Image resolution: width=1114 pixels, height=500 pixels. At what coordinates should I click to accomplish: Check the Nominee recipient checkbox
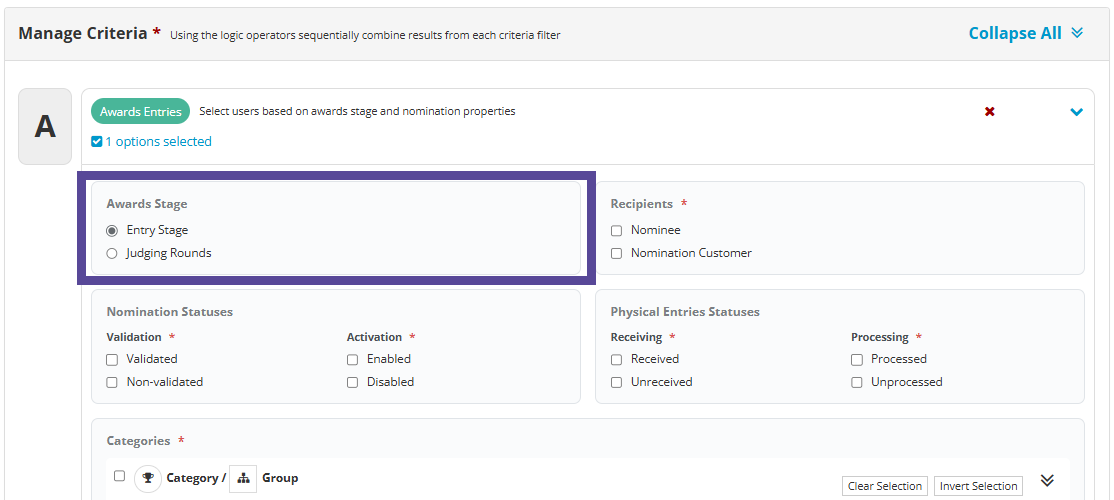617,231
